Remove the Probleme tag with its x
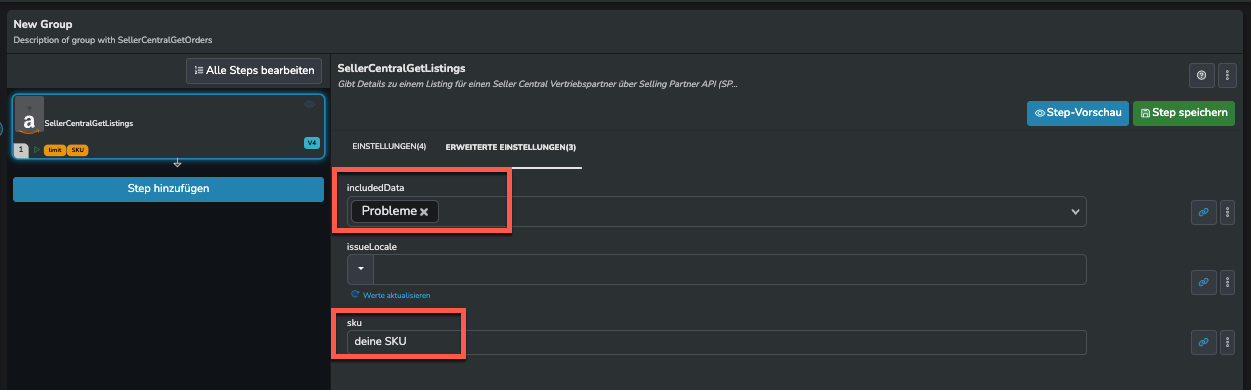Image resolution: width=1251 pixels, height=390 pixels. point(424,212)
